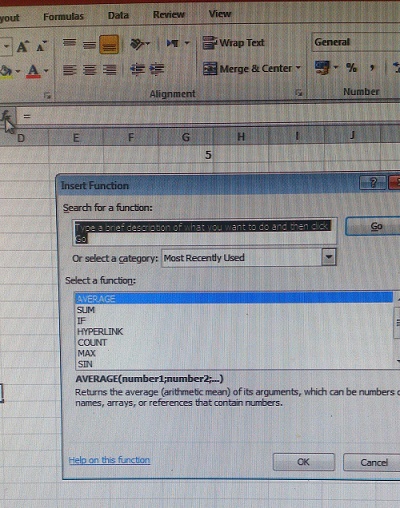Click the Insert Function fx icon

[x=6, y=116]
